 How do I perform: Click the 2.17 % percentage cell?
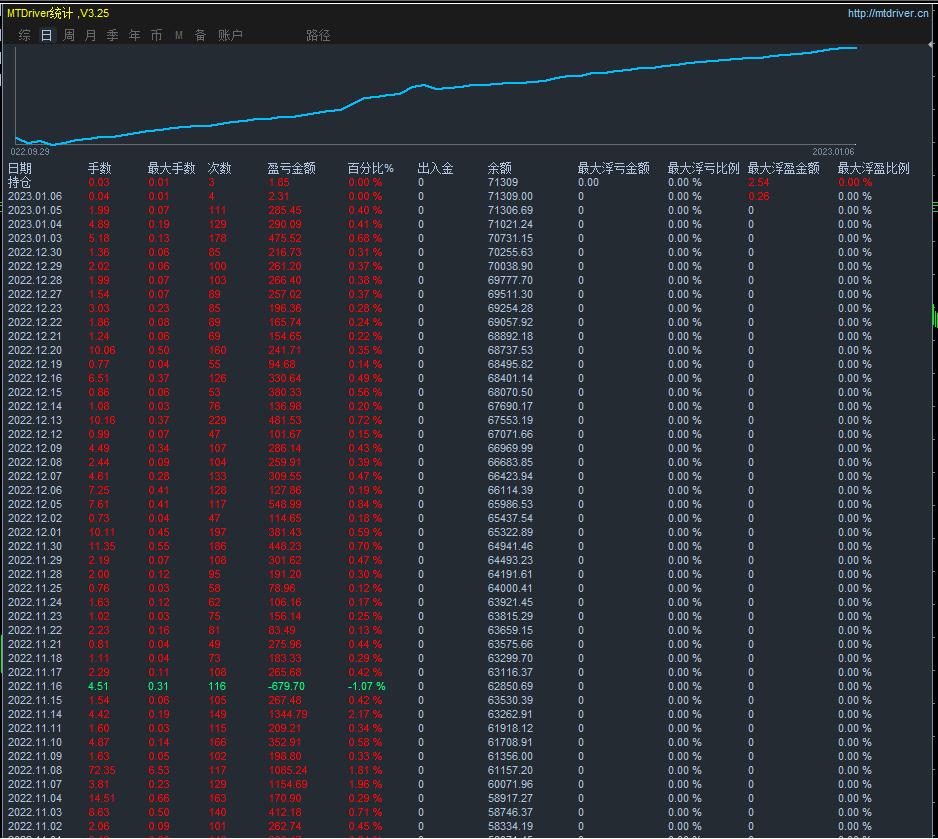coord(365,714)
